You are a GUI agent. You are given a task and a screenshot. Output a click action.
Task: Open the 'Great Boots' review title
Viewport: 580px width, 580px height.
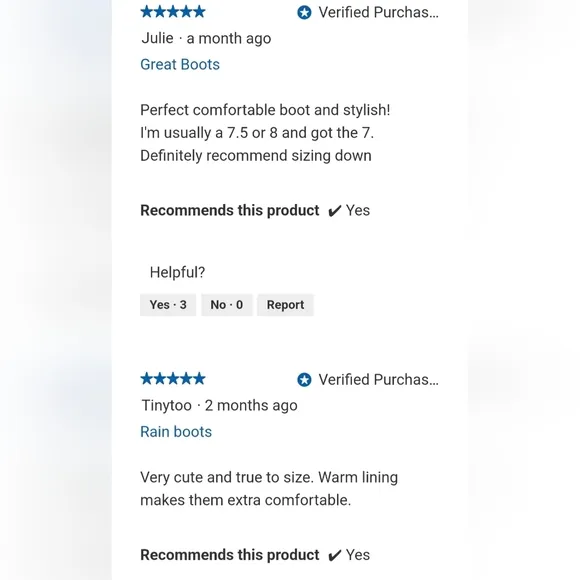(x=180, y=65)
